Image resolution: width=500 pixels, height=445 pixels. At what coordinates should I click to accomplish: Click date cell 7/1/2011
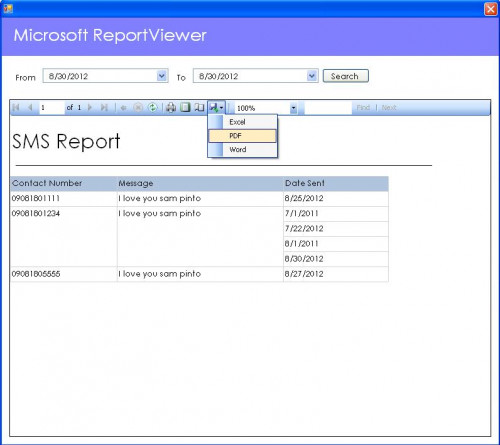(336, 214)
